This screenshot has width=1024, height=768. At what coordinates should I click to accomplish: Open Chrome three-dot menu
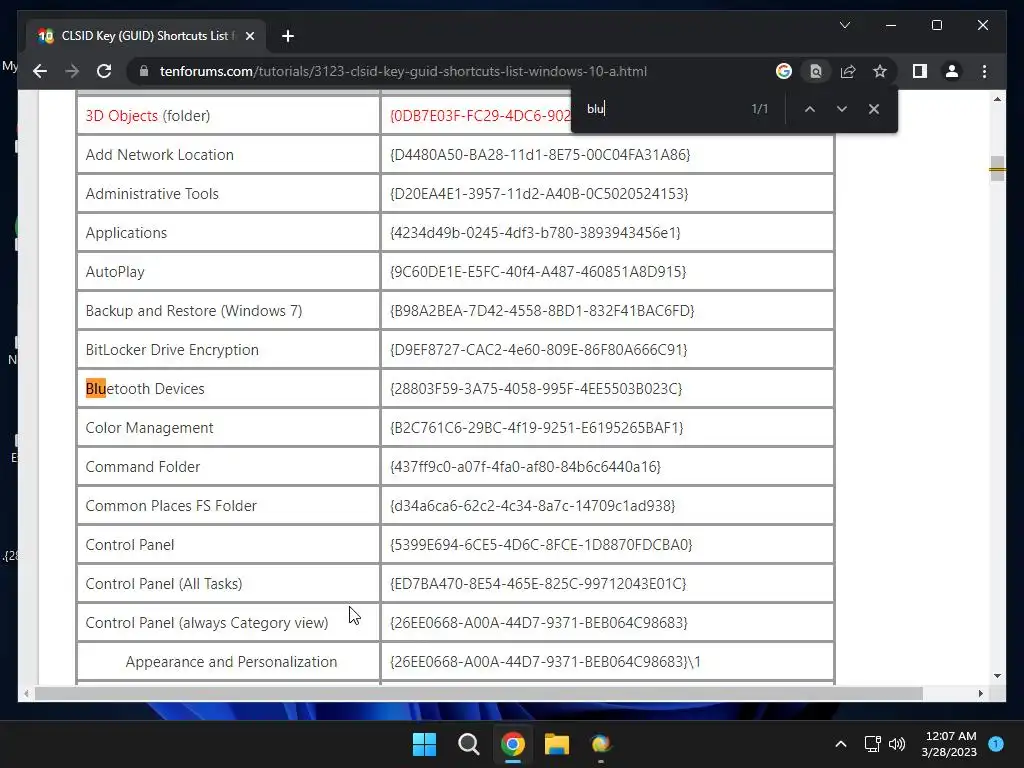click(984, 71)
